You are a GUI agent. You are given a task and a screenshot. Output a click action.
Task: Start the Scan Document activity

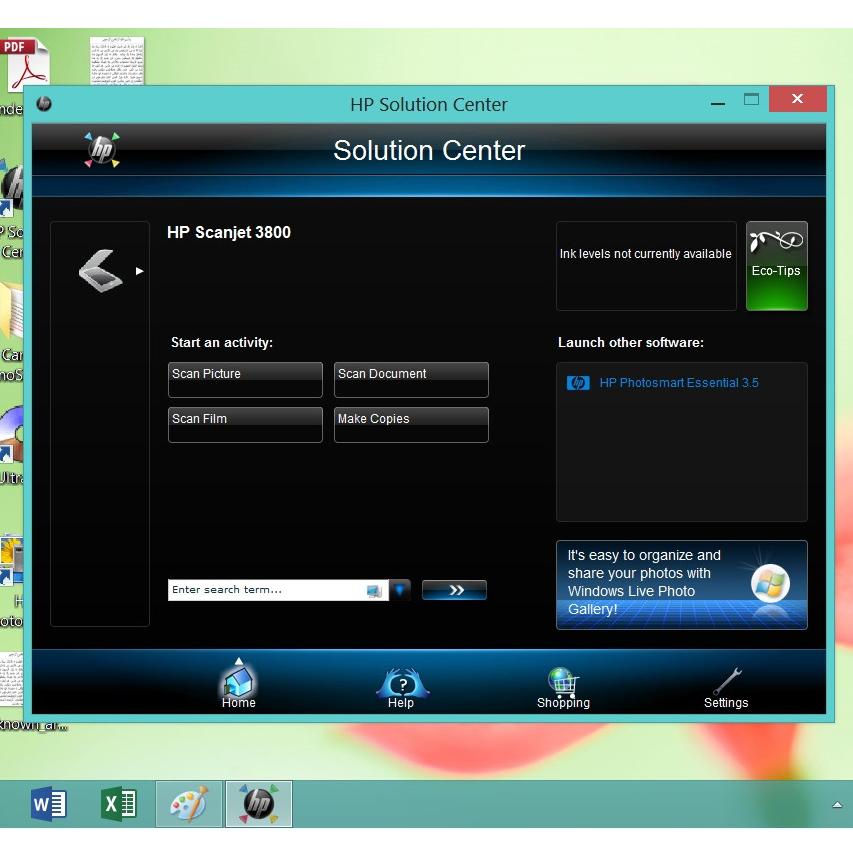[x=411, y=379]
